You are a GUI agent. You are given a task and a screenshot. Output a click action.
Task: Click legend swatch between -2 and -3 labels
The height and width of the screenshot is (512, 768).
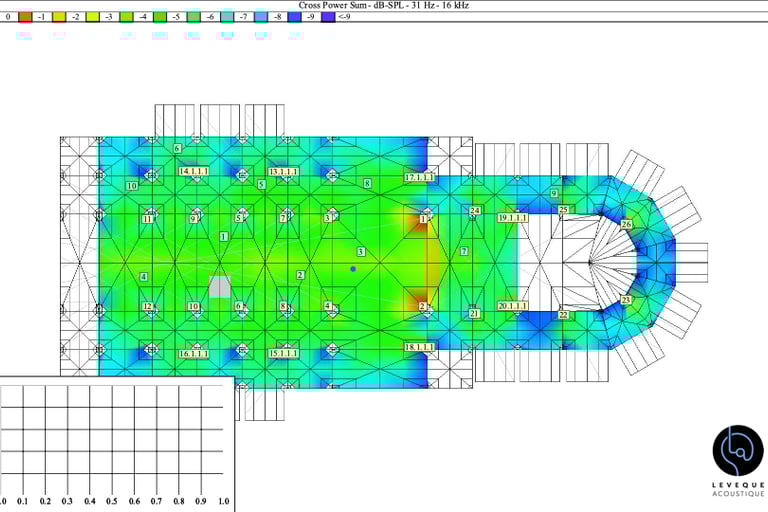tap(93, 17)
